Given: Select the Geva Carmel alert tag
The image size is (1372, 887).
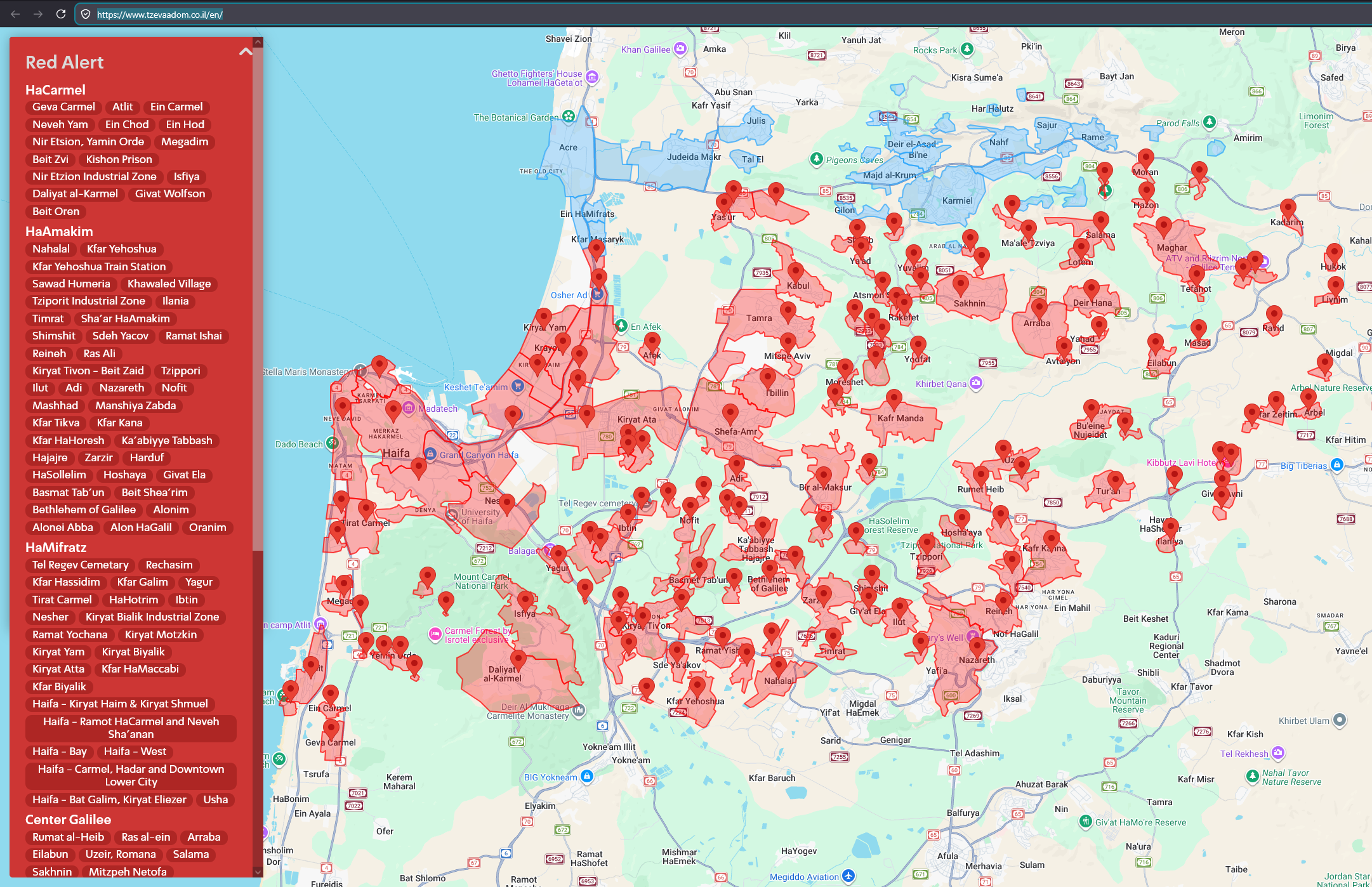Looking at the screenshot, I should (63, 107).
